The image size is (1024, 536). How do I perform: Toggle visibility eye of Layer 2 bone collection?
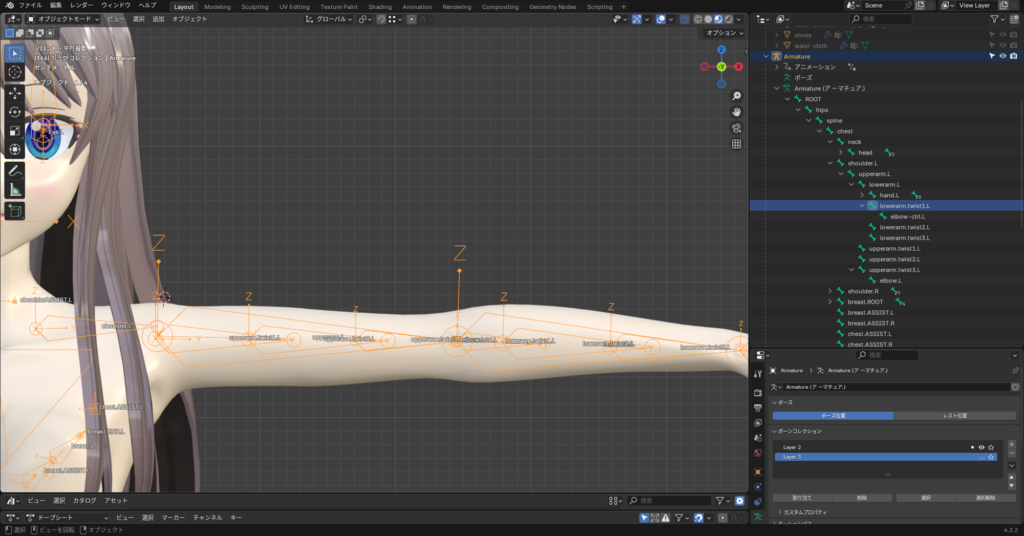tap(981, 447)
